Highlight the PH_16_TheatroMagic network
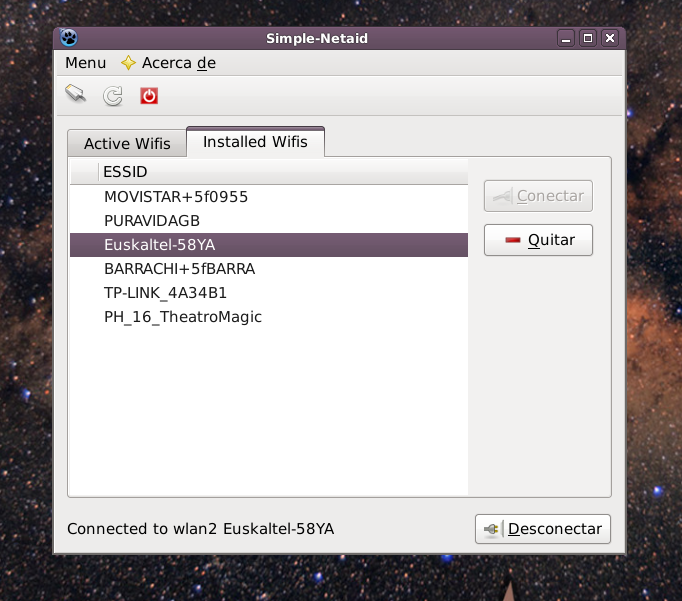 point(182,317)
